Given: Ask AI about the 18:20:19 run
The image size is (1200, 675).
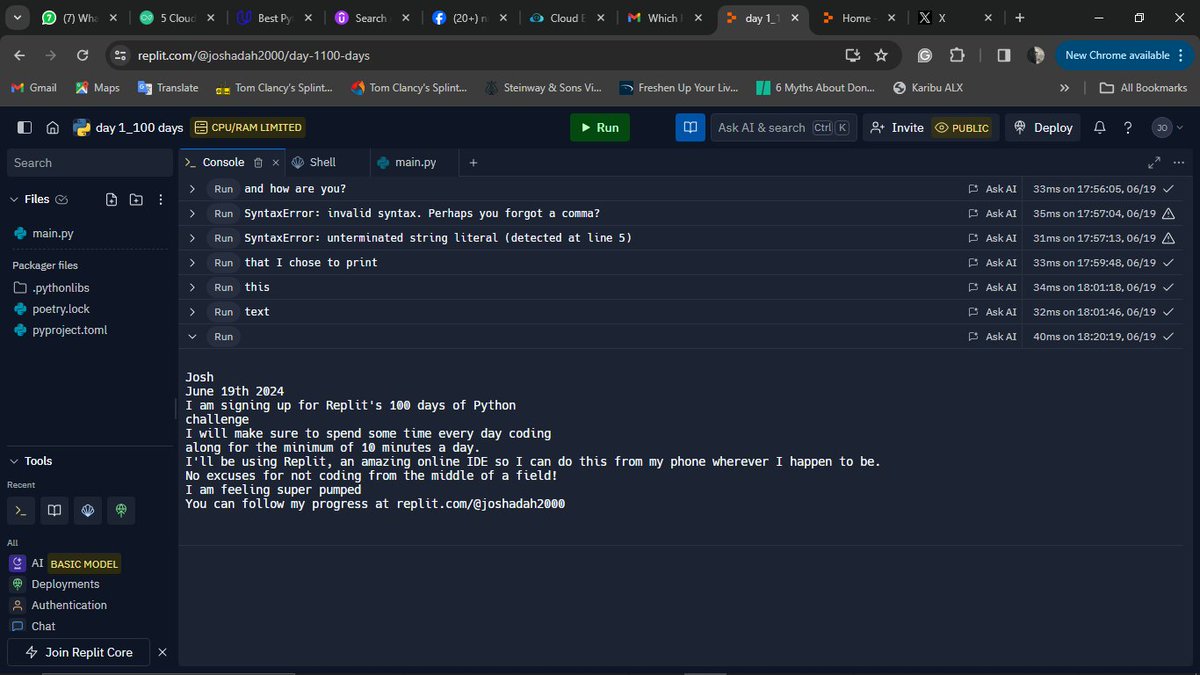Looking at the screenshot, I should 992,336.
